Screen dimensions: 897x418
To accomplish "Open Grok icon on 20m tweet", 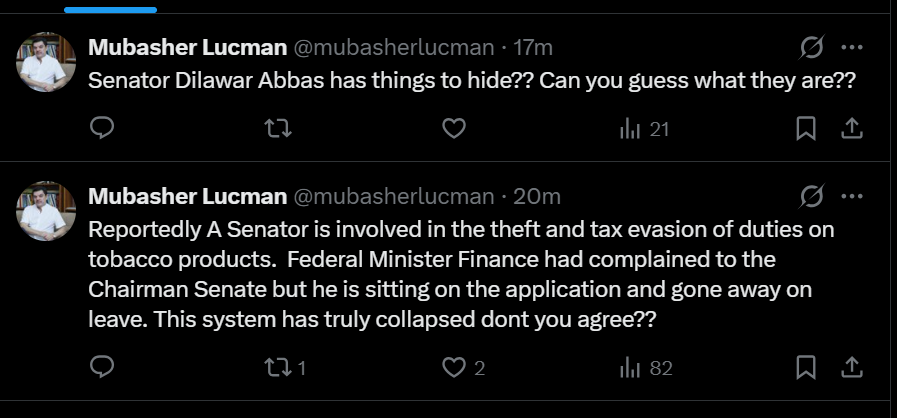I will point(811,197).
